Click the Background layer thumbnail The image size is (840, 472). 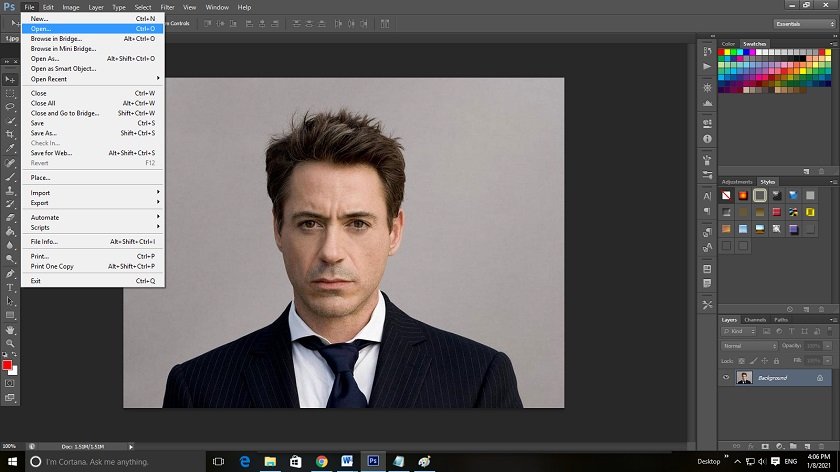744,377
